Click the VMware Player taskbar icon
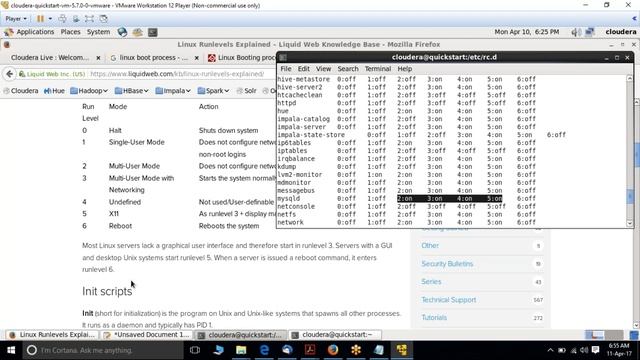 click(x=402, y=350)
